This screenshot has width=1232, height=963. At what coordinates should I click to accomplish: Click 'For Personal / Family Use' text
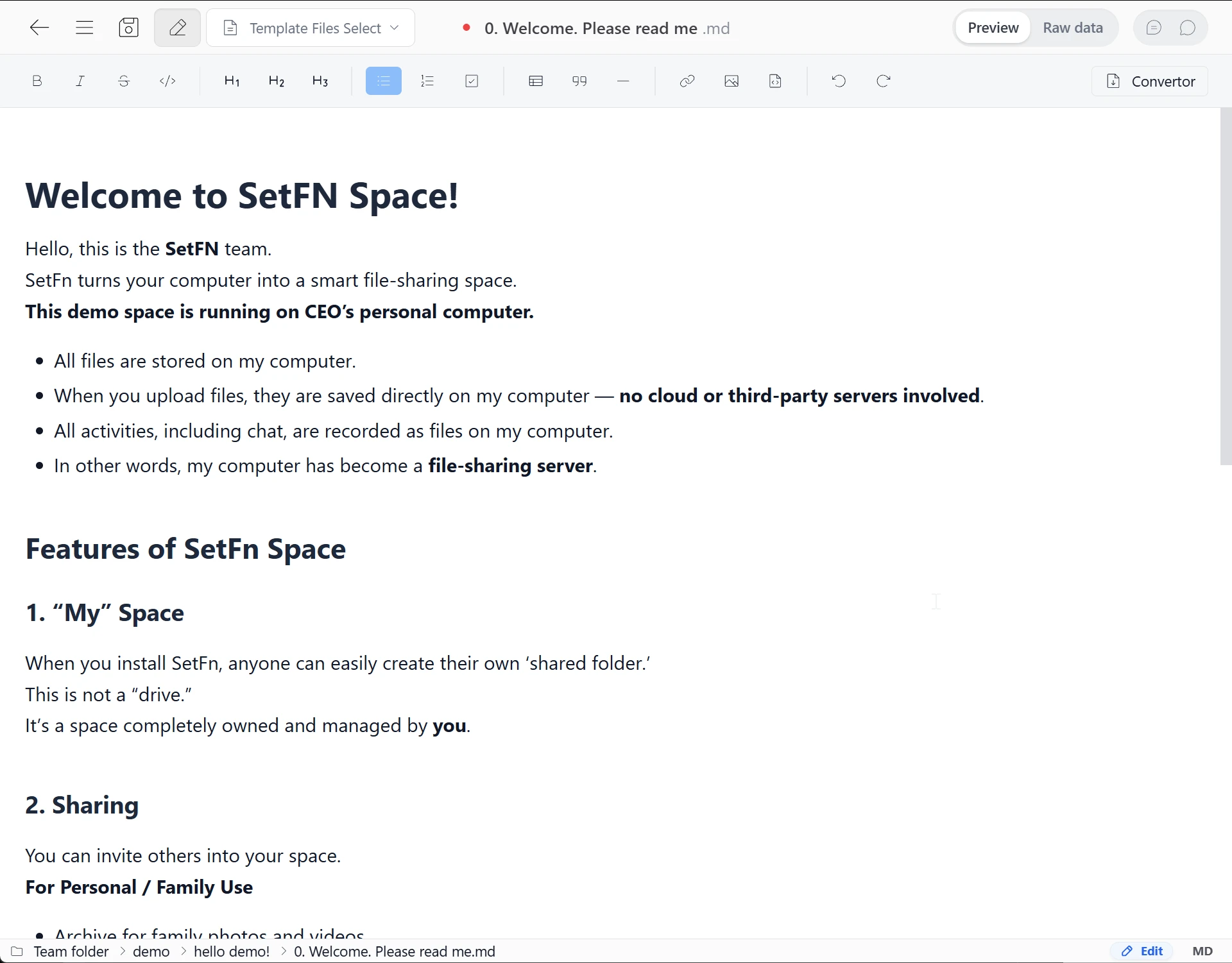click(x=139, y=887)
